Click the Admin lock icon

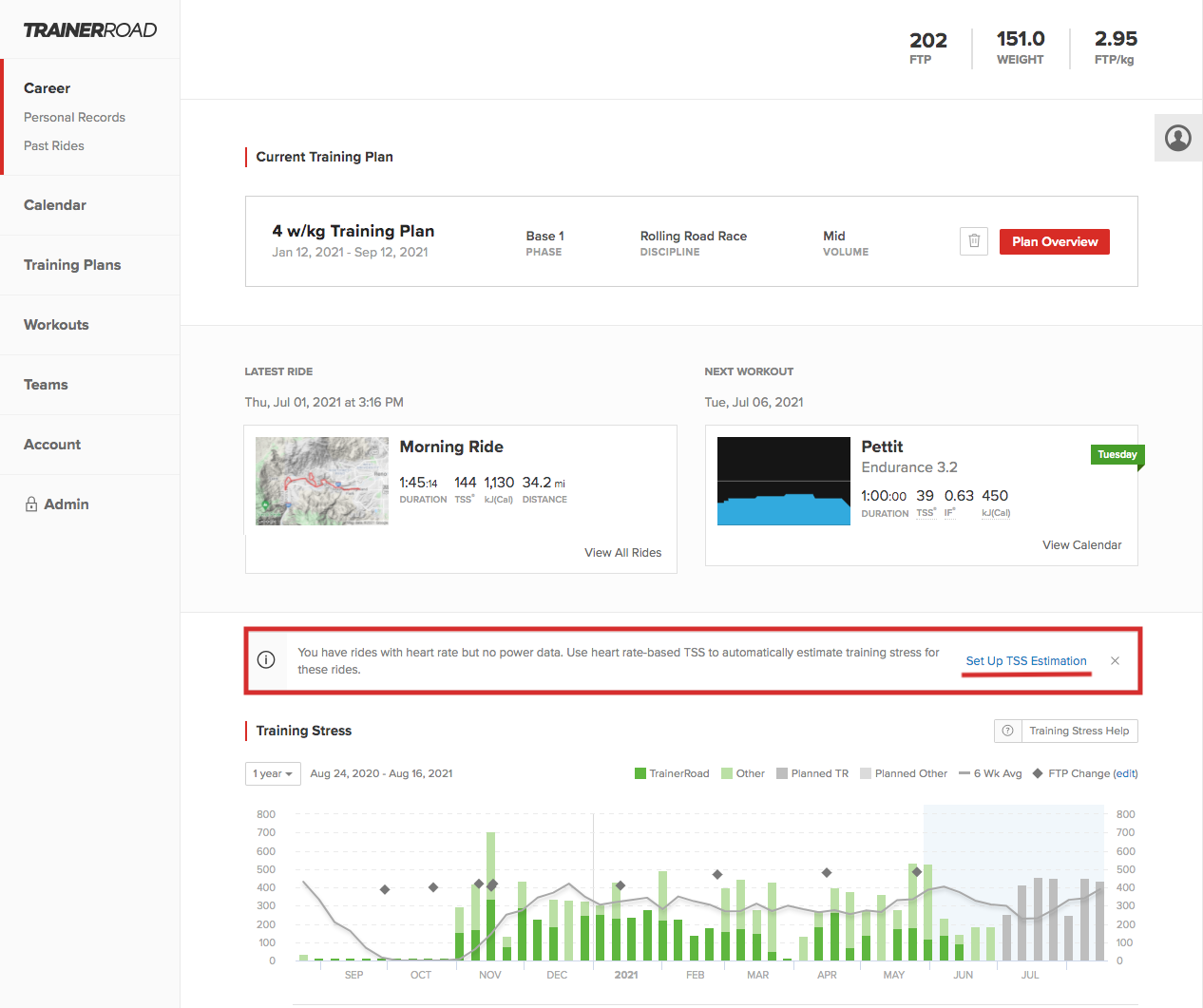(31, 504)
